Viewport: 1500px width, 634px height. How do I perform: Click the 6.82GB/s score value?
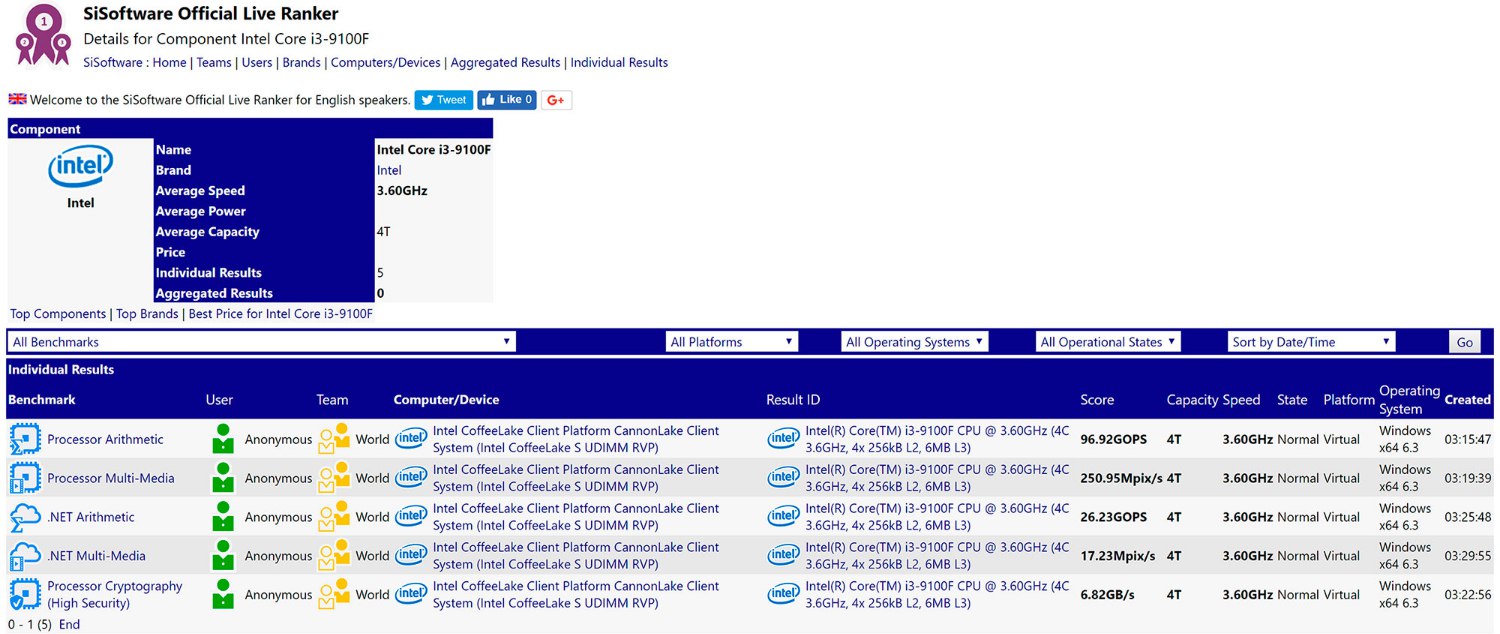(1108, 595)
